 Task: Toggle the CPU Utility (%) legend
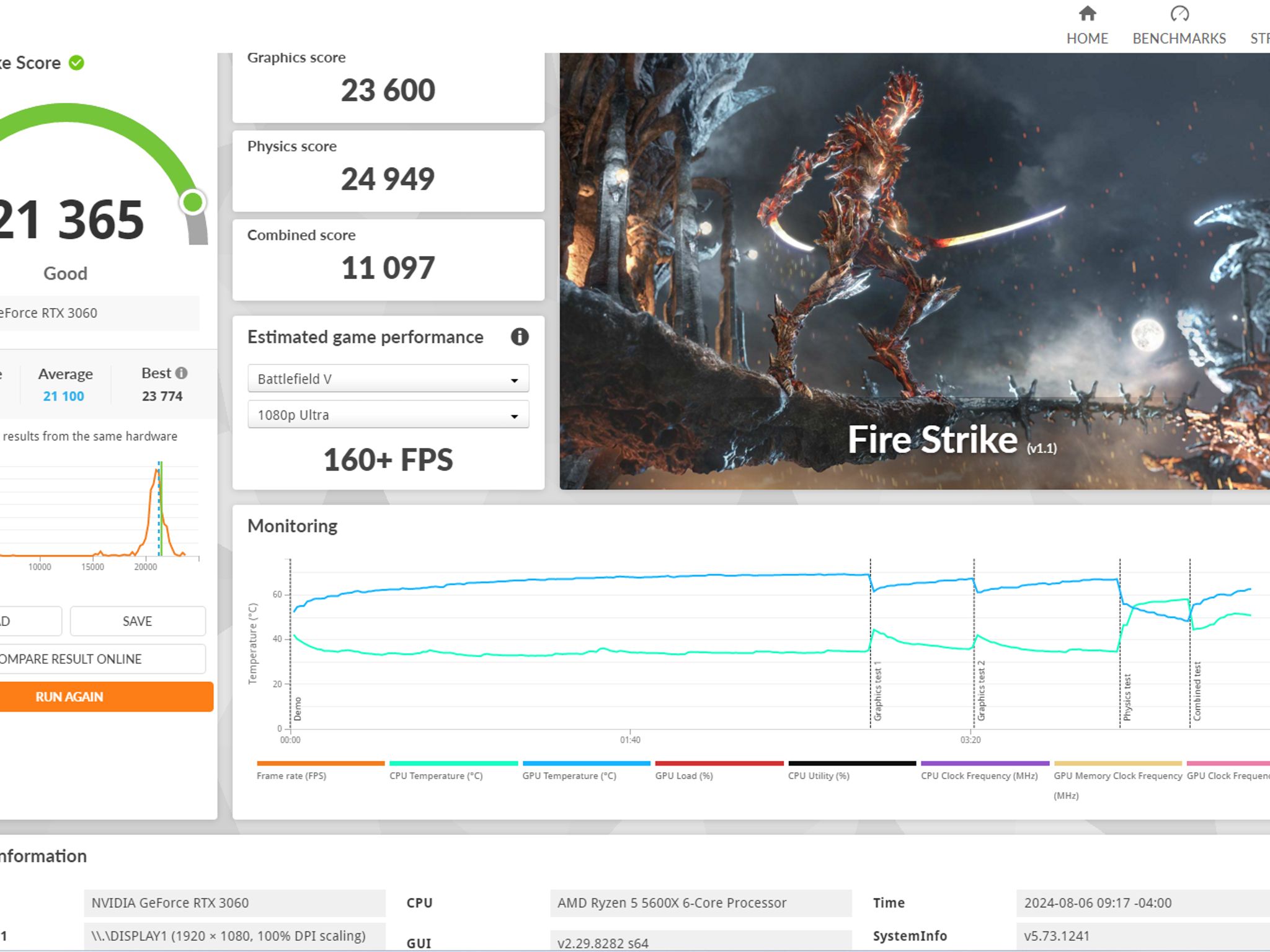852,770
